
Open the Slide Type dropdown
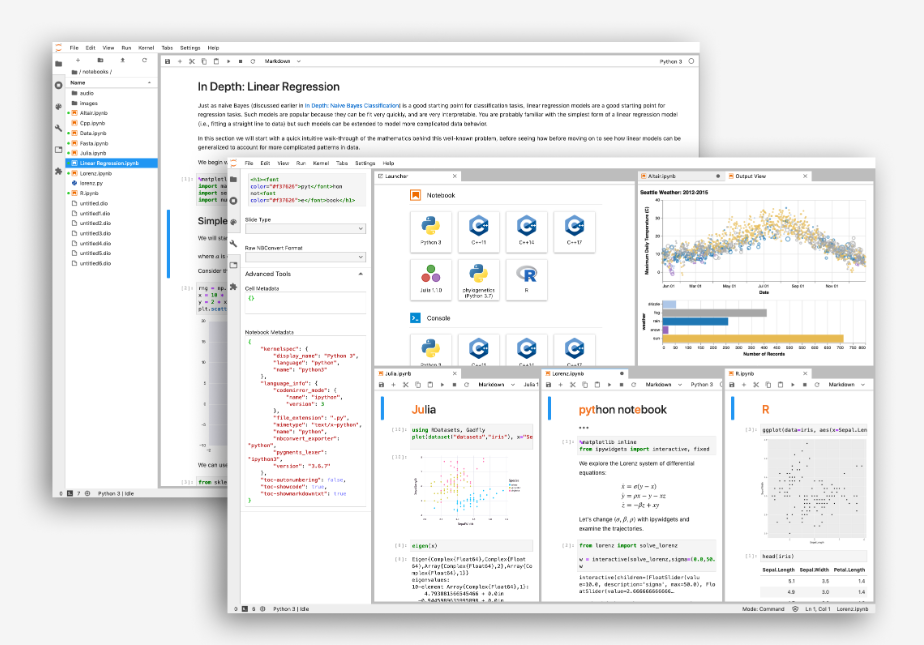(305, 229)
